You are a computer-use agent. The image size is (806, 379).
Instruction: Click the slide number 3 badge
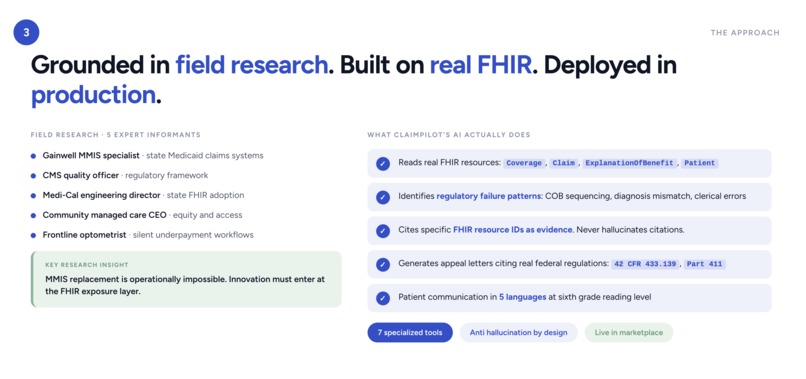pyautogui.click(x=26, y=32)
